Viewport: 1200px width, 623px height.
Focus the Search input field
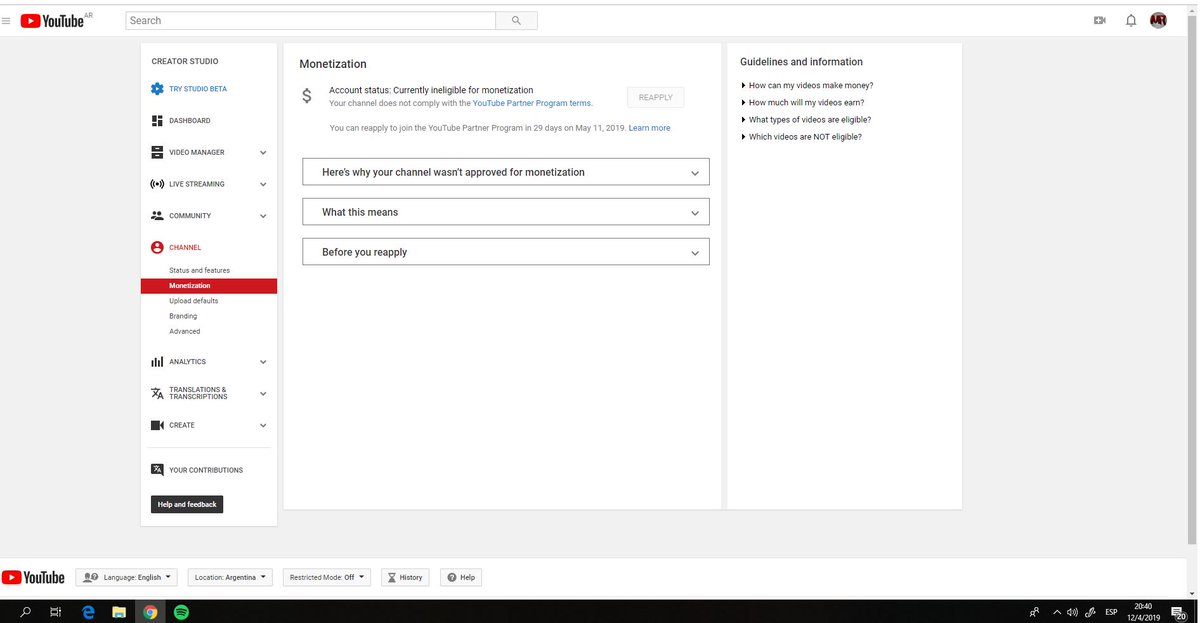[311, 20]
